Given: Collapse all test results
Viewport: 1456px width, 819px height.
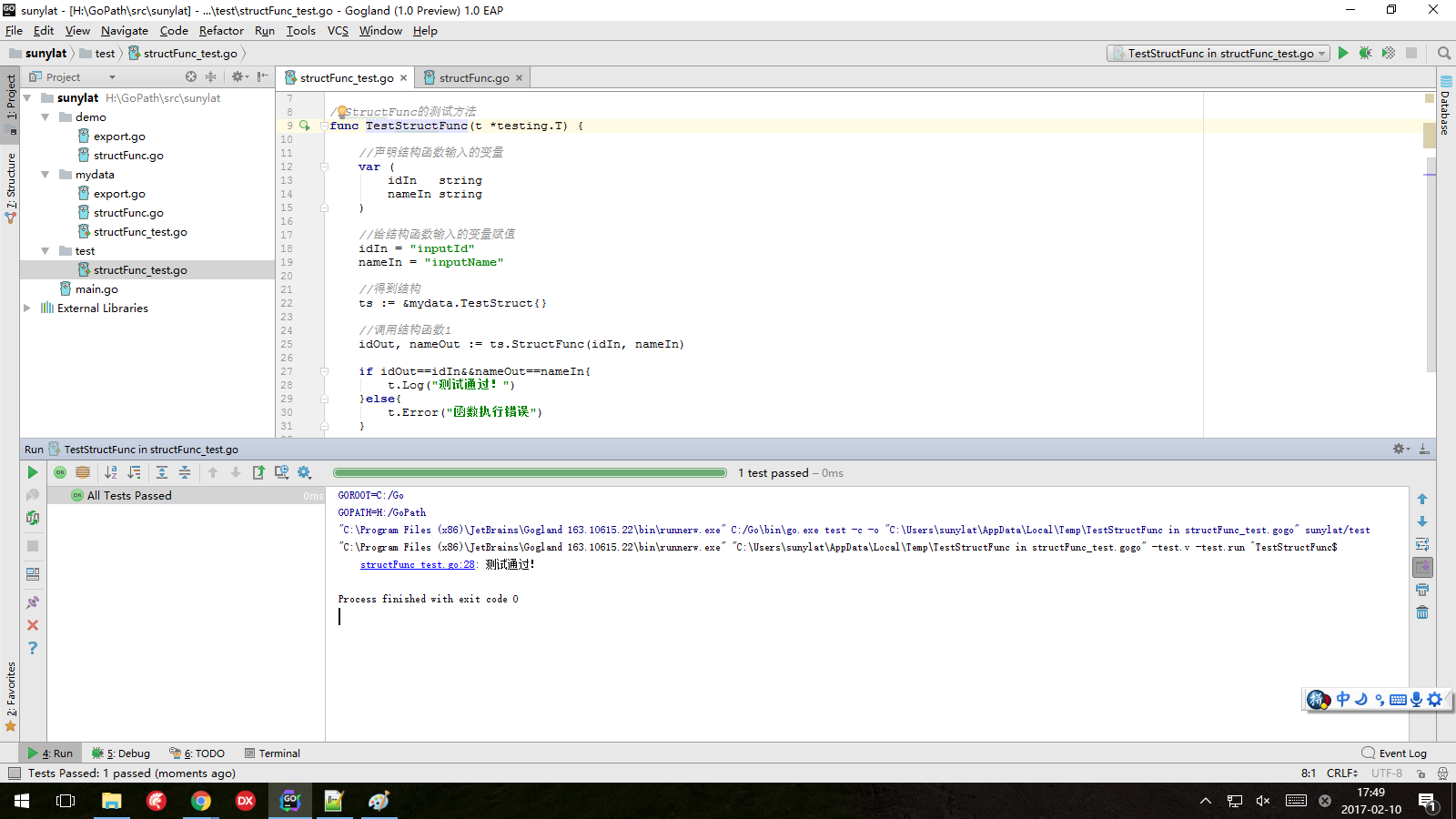Looking at the screenshot, I should 185,472.
